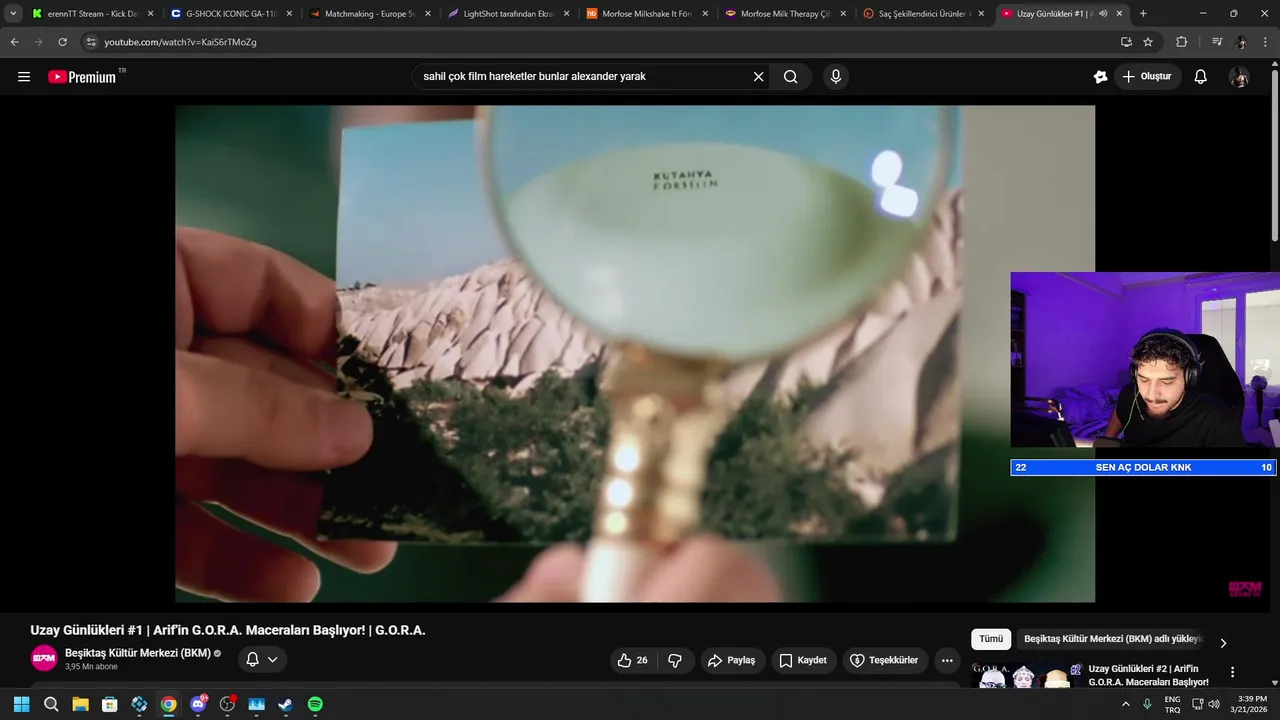This screenshot has width=1280, height=720.
Task: Mute the Uzay Günlükleri tab audio
Action: pos(1103,13)
